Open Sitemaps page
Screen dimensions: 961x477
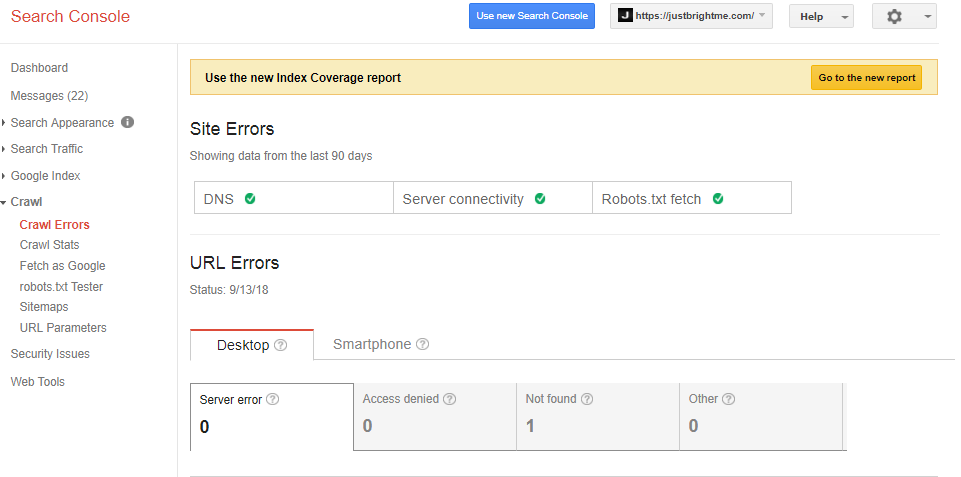click(44, 307)
